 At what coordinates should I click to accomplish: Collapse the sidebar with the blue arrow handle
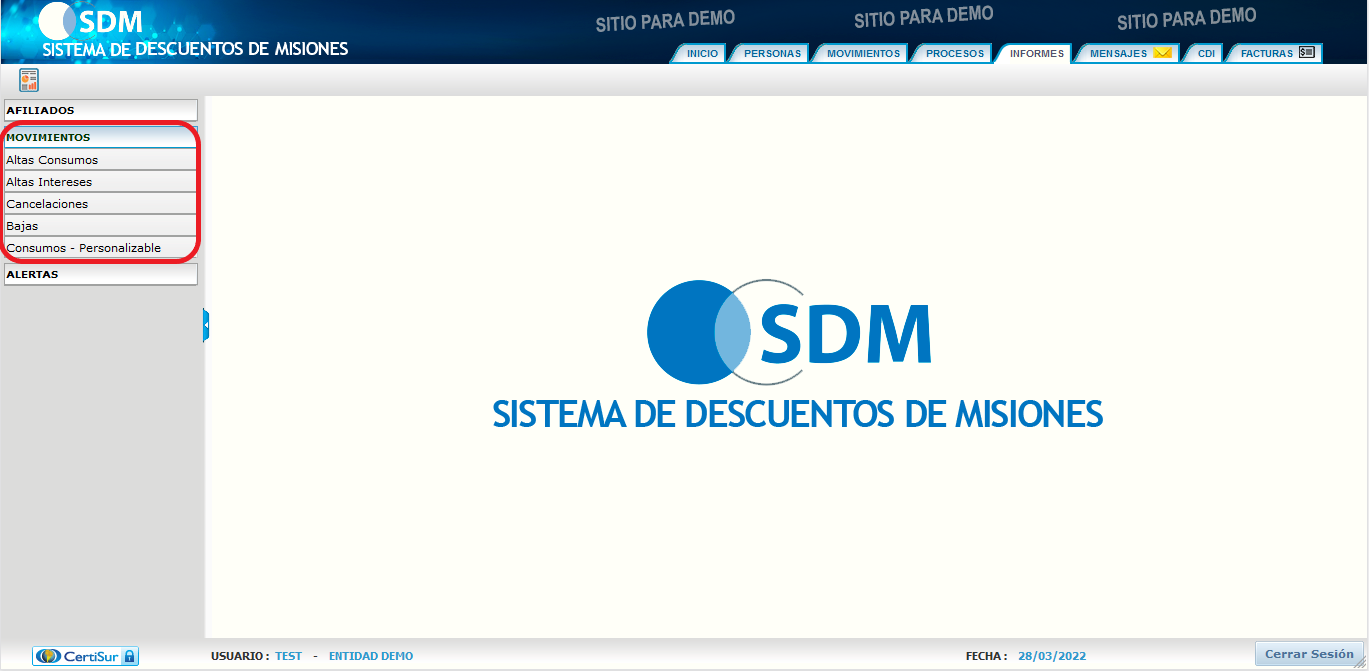(206, 325)
